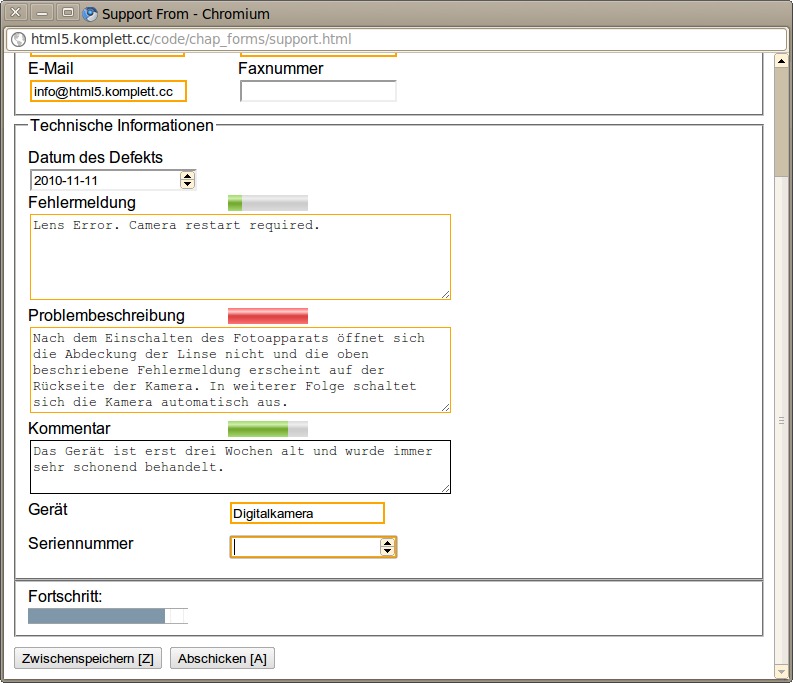
Task: Submit form with Abschicken [A] button
Action: pos(222,659)
